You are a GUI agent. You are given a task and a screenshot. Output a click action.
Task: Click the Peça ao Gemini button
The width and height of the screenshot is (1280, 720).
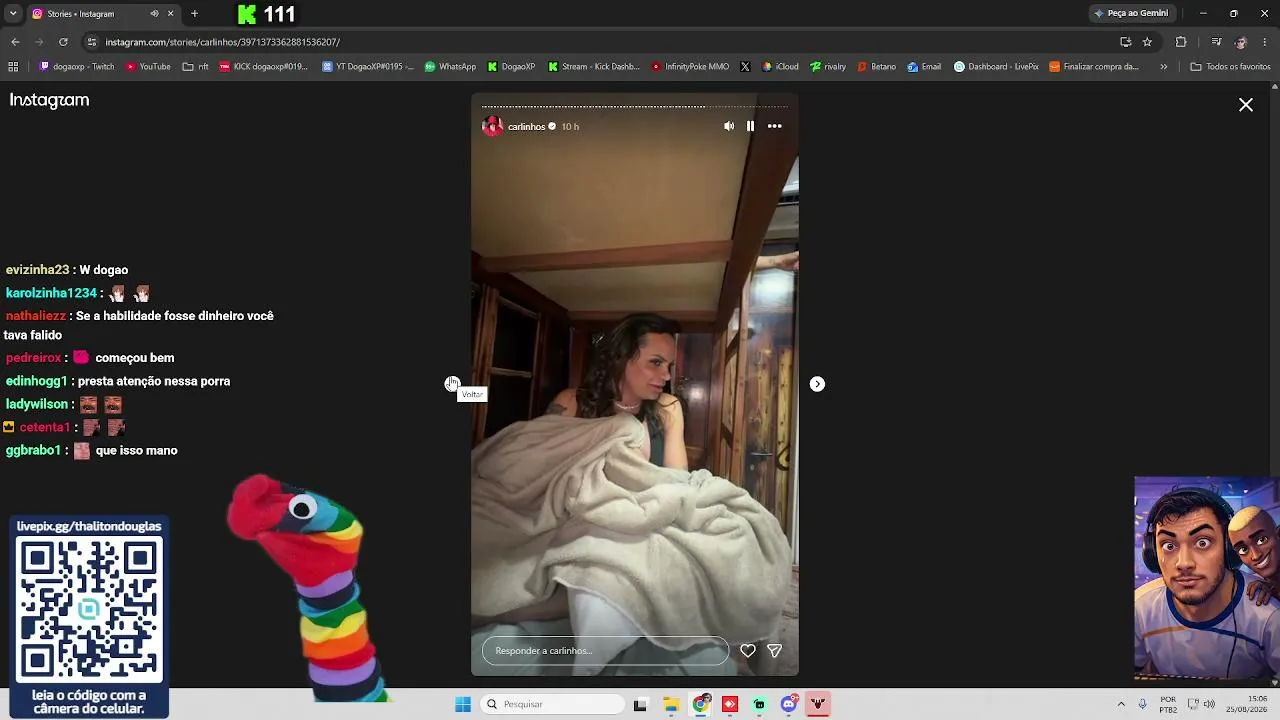click(x=1131, y=14)
